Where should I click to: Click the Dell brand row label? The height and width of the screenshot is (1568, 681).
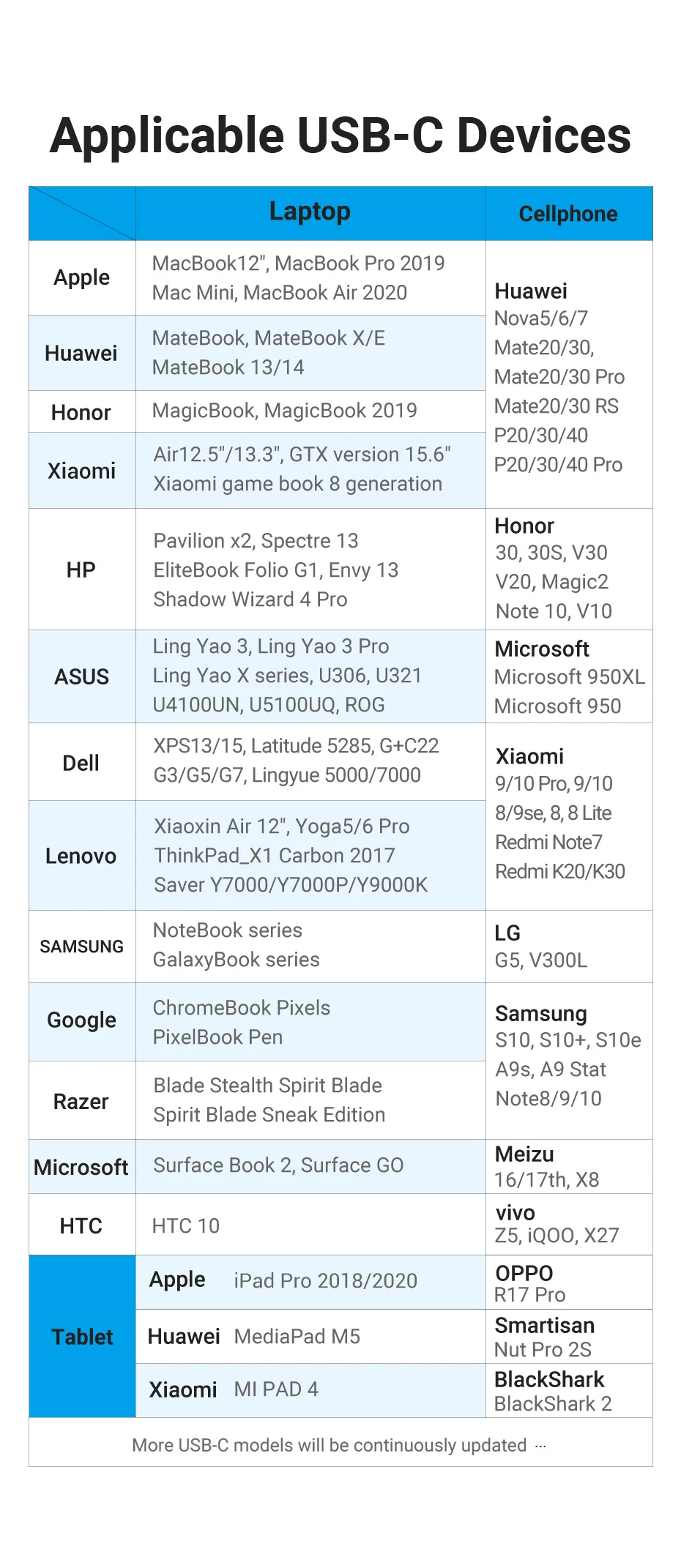coord(81,763)
